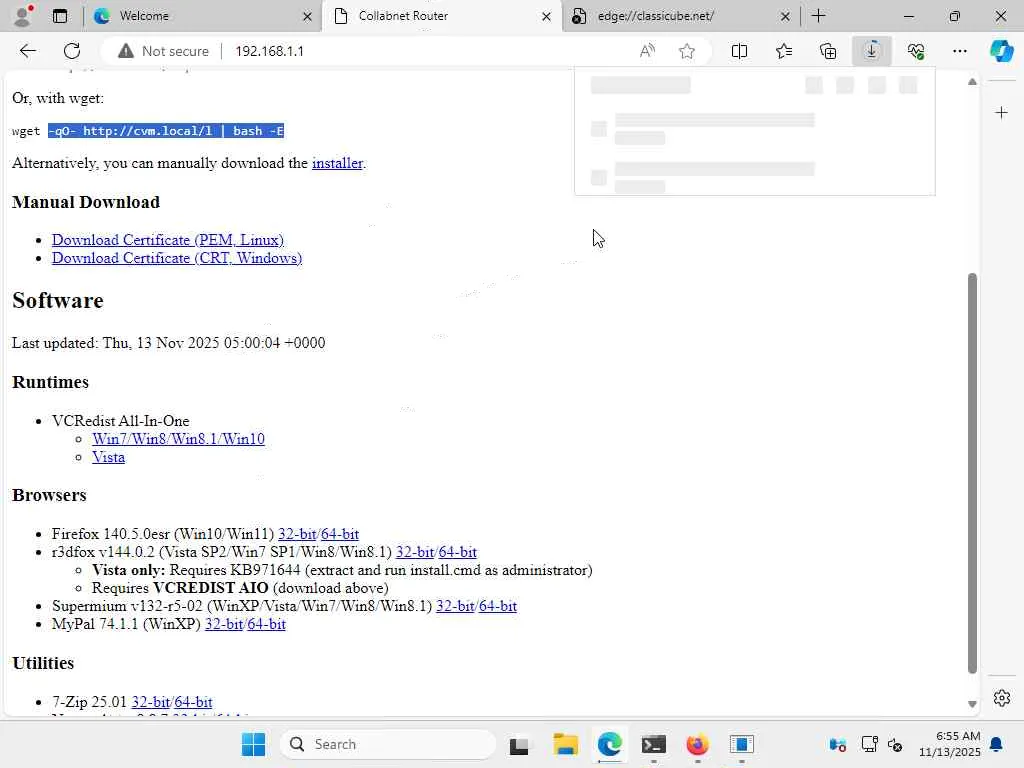Viewport: 1024px width, 768px height.
Task: Download Supermium v132 32-bit
Action: (455, 605)
